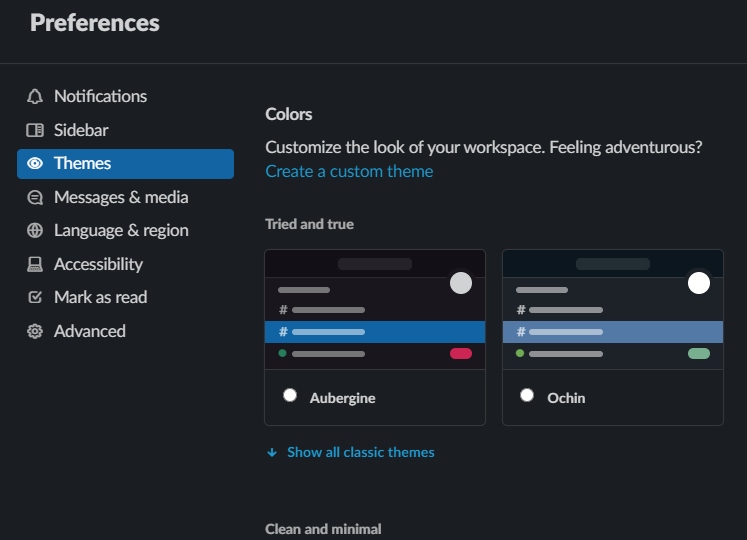Click the down arrow beside classic themes

[271, 453]
